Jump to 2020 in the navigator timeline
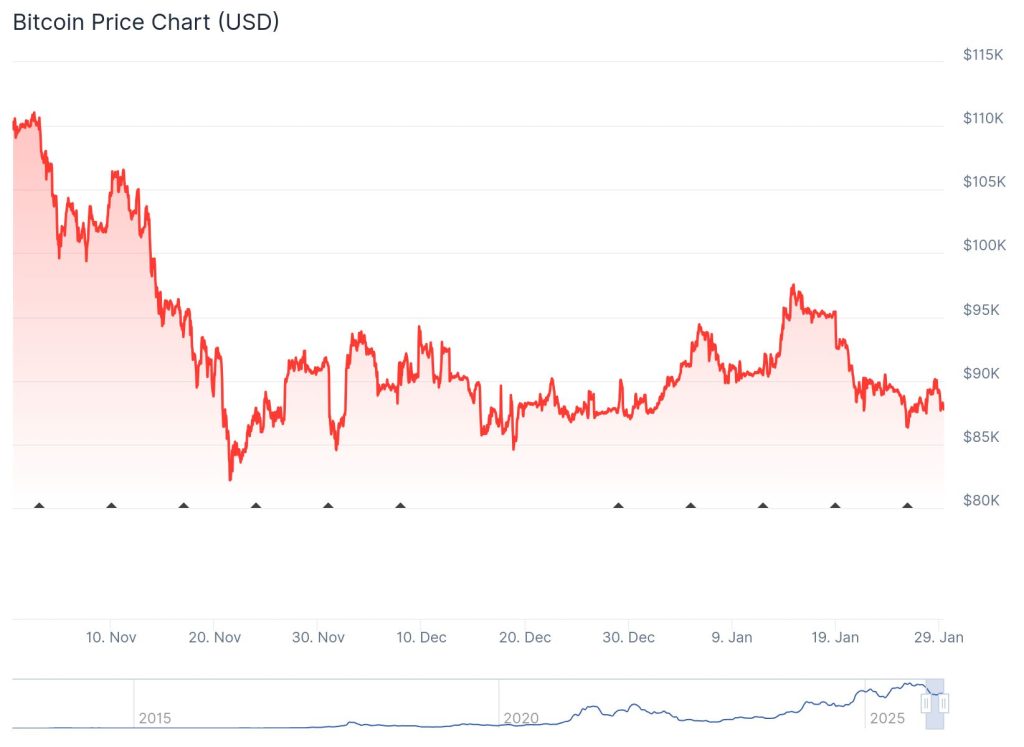 (x=520, y=718)
